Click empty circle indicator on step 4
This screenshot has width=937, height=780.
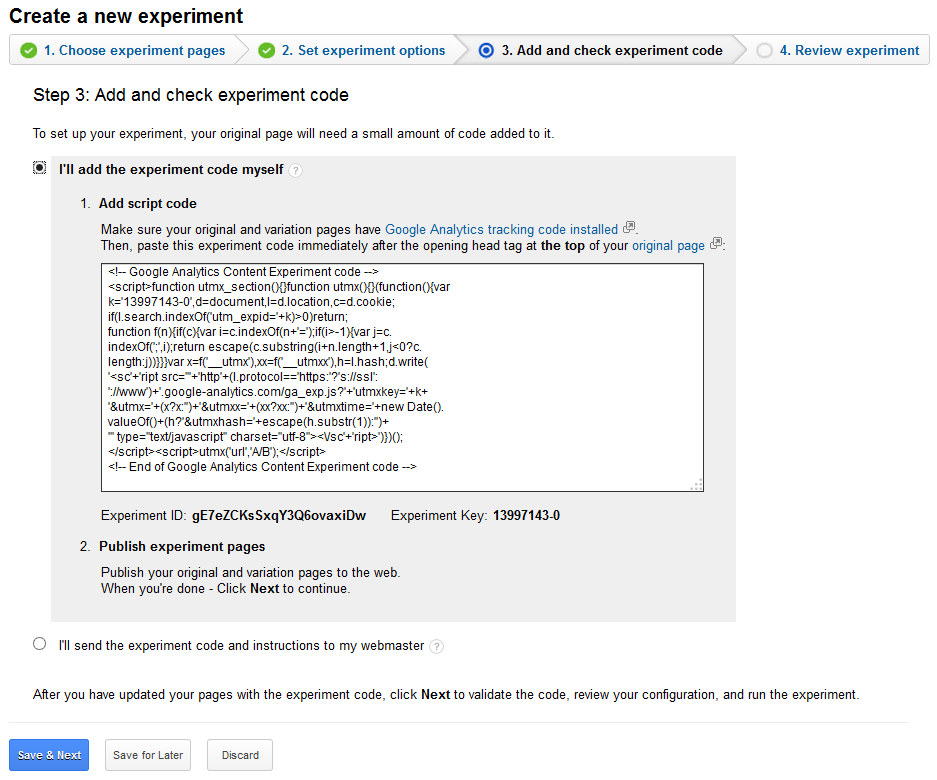pos(764,51)
